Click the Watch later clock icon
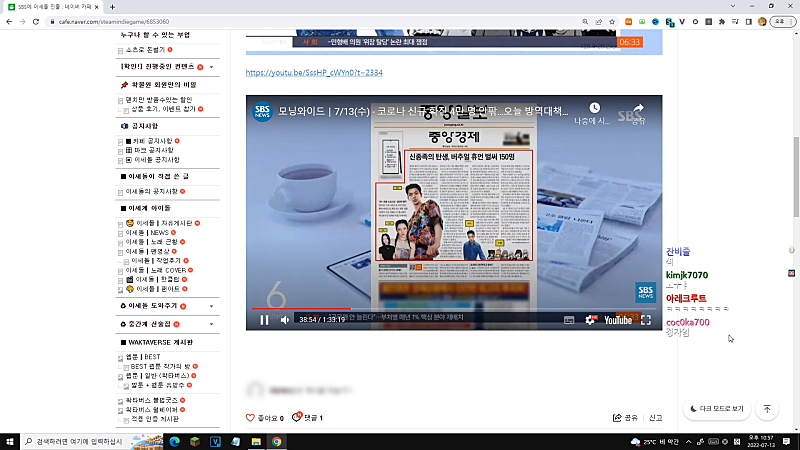This screenshot has width=800, height=450. coord(594,108)
